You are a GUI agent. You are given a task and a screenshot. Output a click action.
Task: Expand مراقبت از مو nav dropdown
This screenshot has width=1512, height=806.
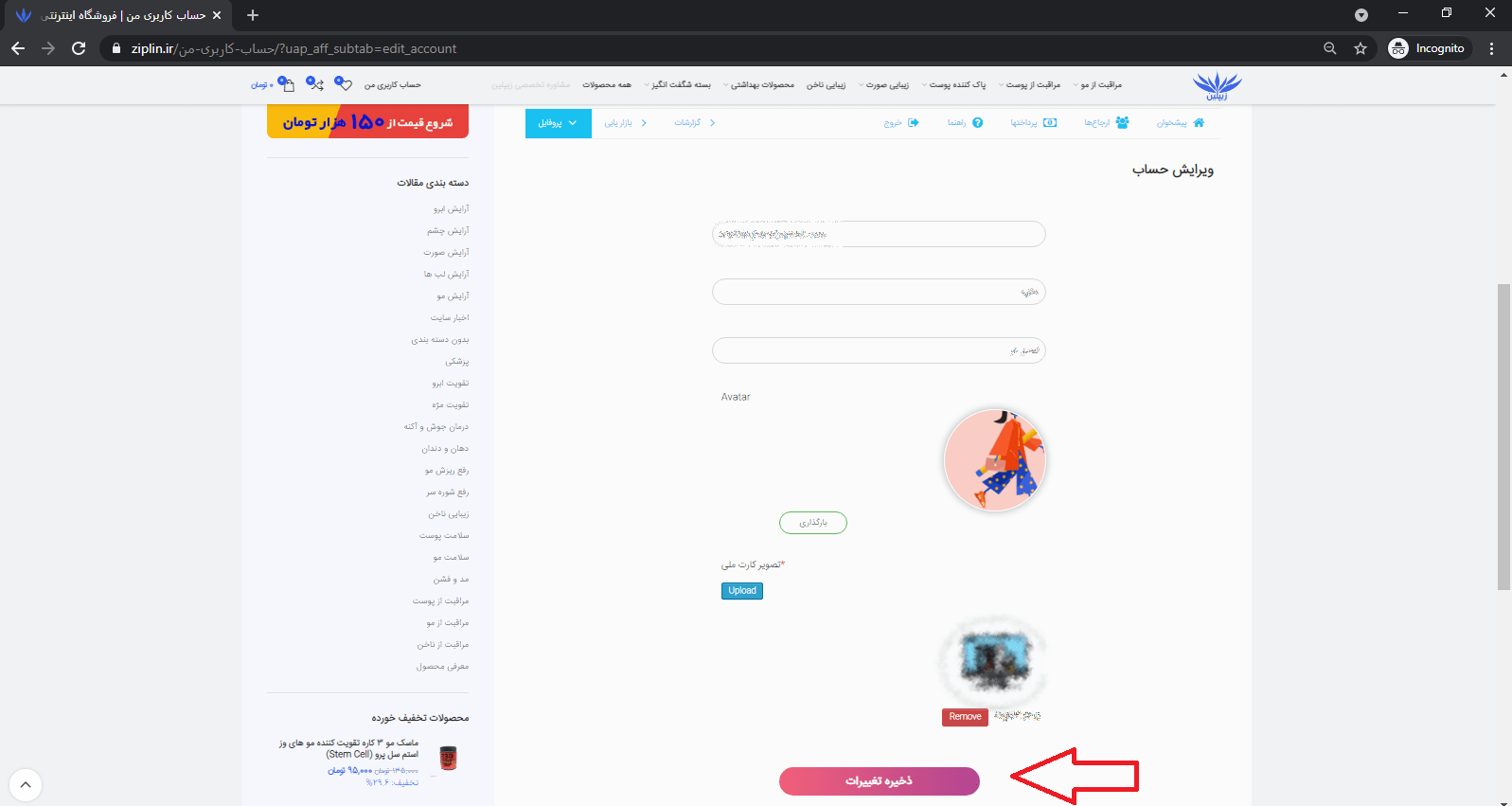click(x=1098, y=85)
